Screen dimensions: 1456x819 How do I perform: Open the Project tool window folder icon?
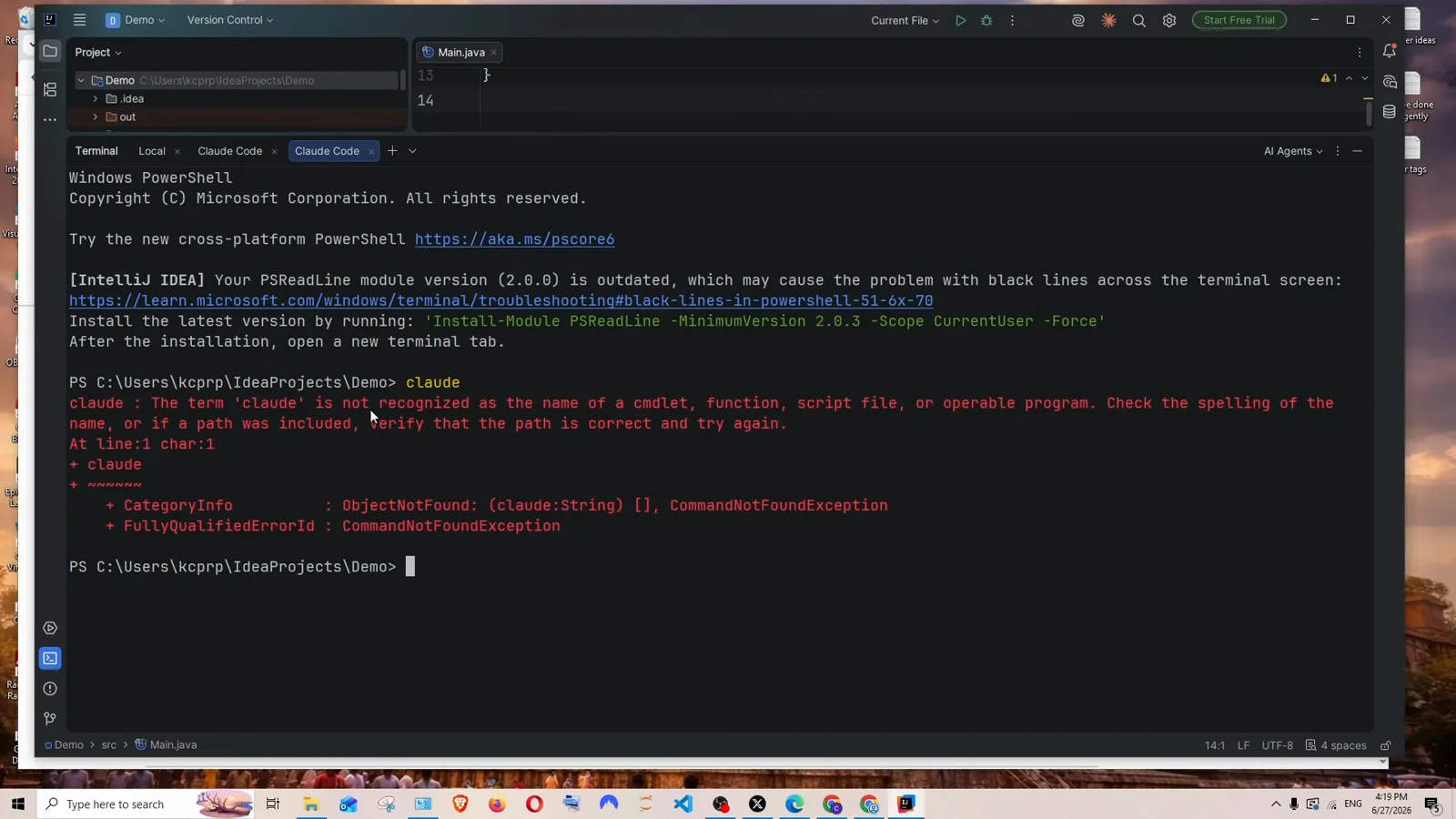coord(50,51)
